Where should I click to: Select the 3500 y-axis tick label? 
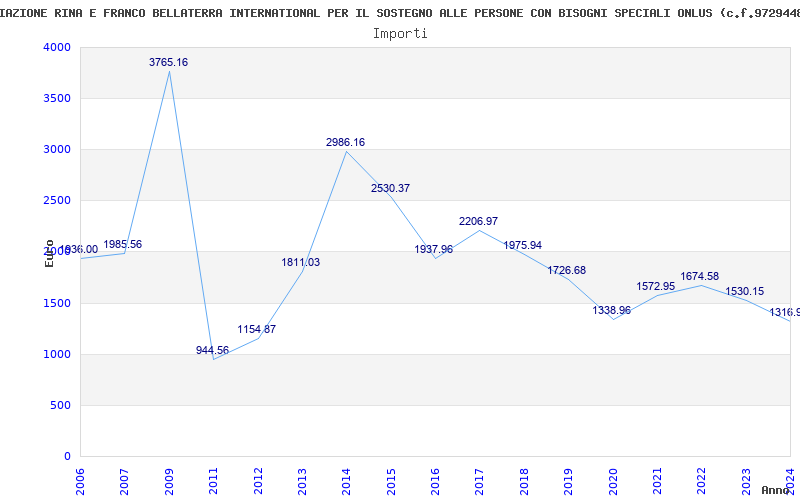pyautogui.click(x=57, y=98)
